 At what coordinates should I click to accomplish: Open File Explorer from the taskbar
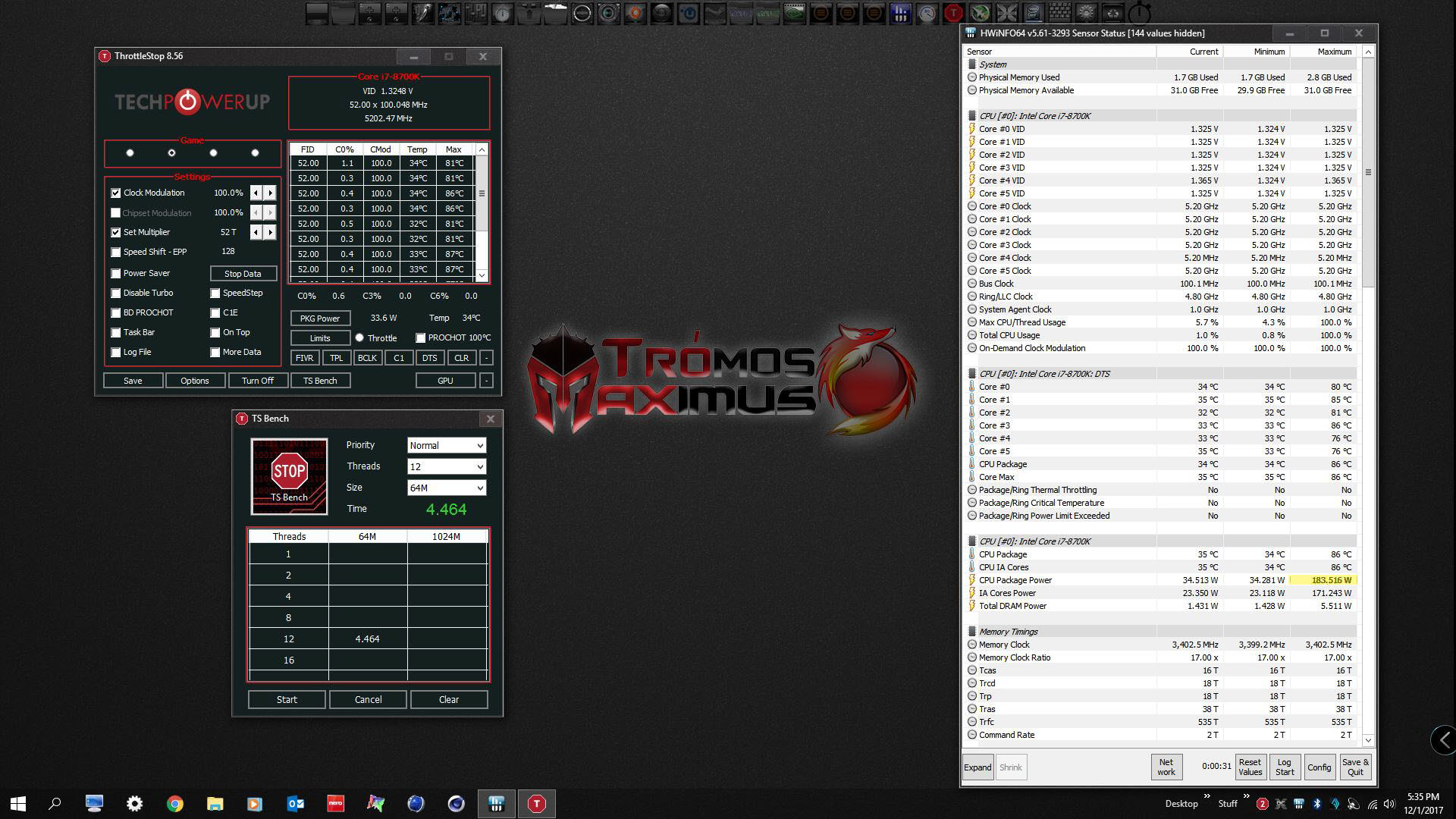[x=215, y=804]
